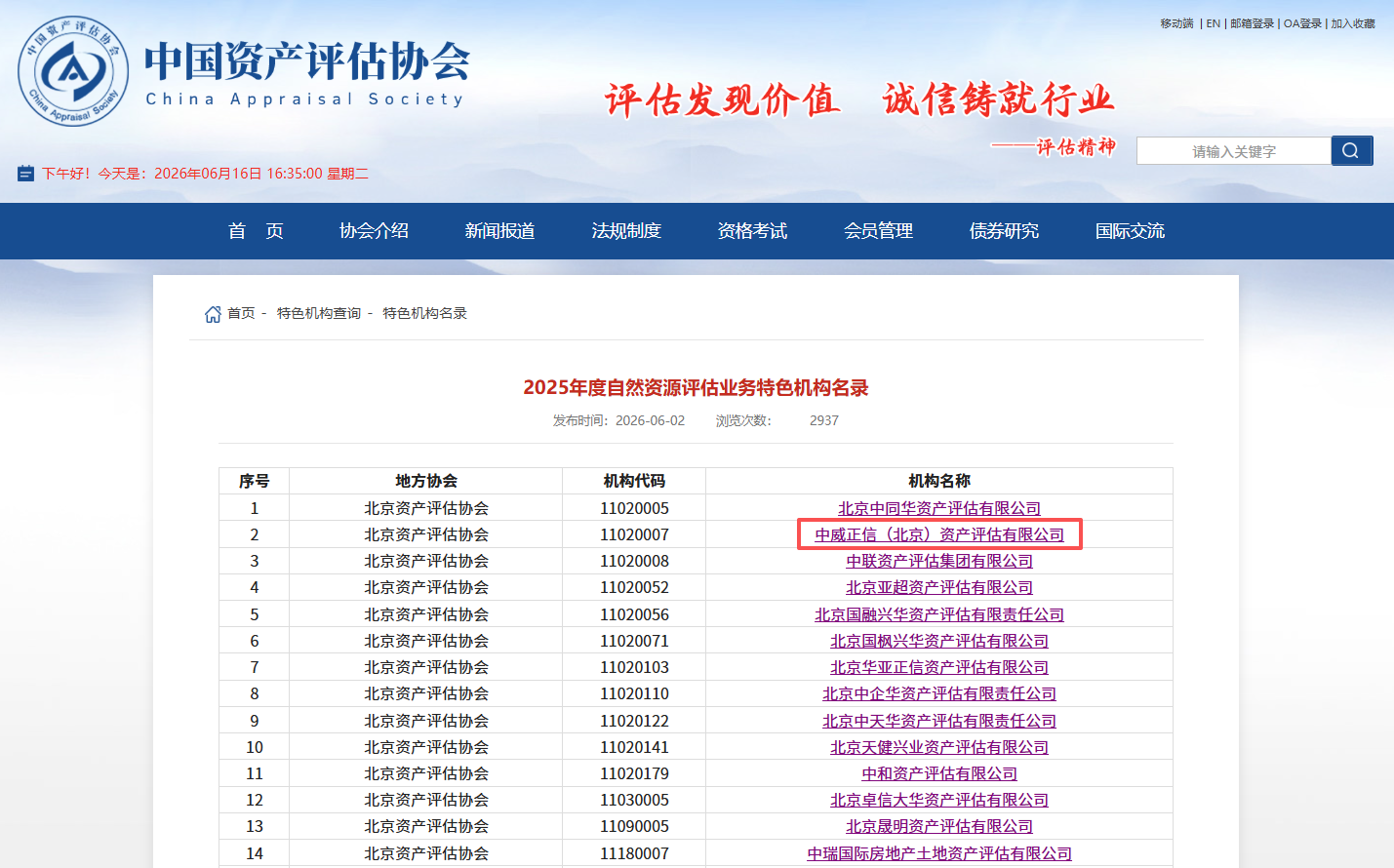Screen dimensions: 1394x868
Task: Click the 中国资产评估协会 site title
Action: (x=307, y=61)
